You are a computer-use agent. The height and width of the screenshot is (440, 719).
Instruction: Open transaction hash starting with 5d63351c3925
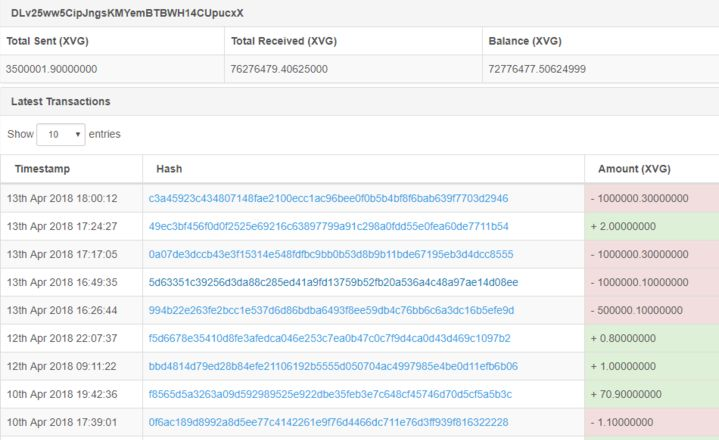(x=333, y=282)
